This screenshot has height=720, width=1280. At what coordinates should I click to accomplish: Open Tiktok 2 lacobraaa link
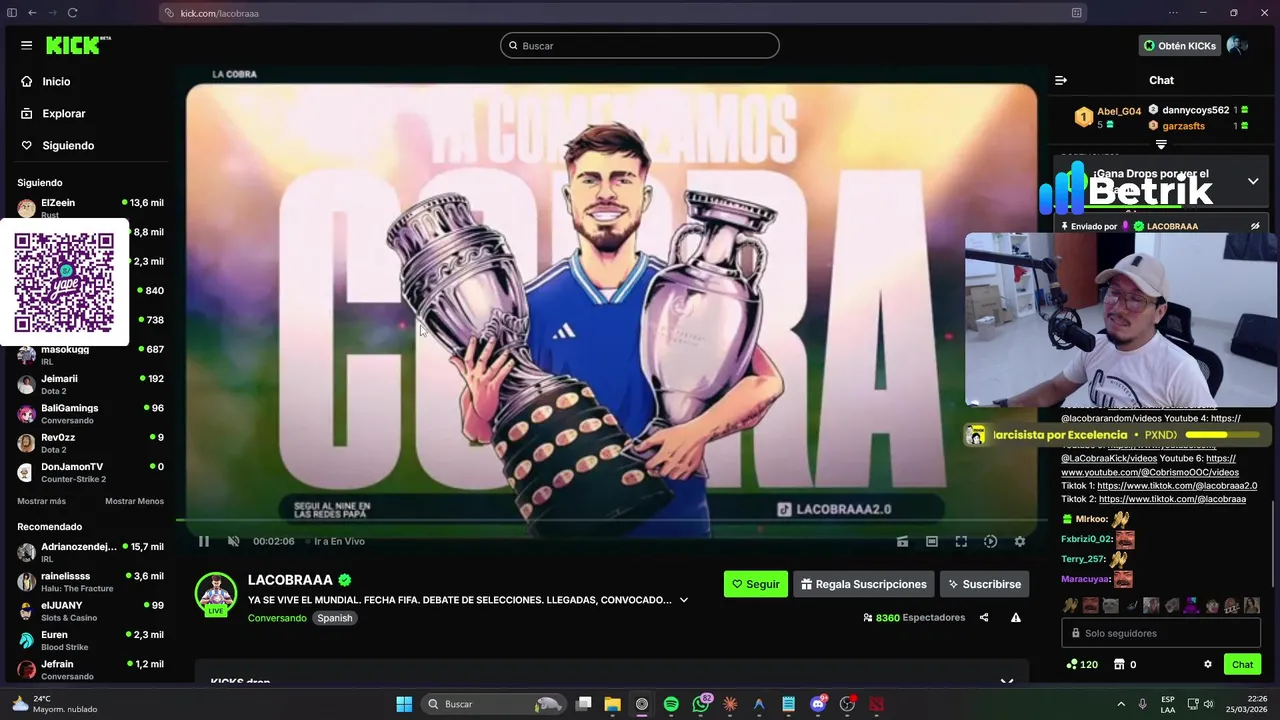1172,499
